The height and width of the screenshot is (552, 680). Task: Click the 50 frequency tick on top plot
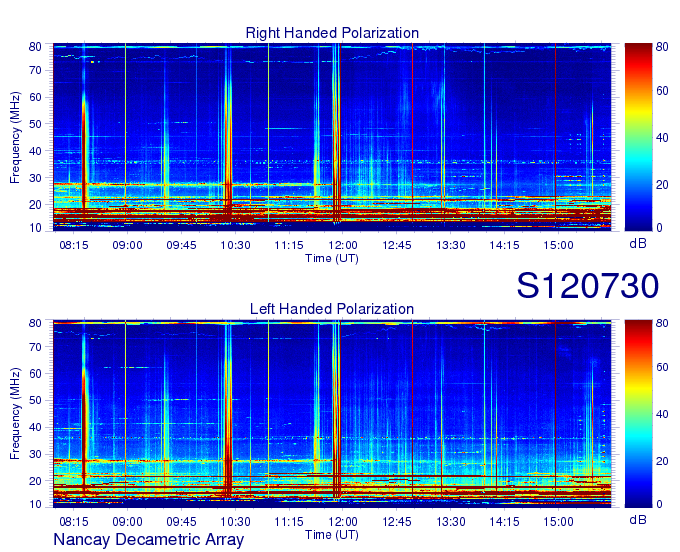pyautogui.click(x=35, y=124)
